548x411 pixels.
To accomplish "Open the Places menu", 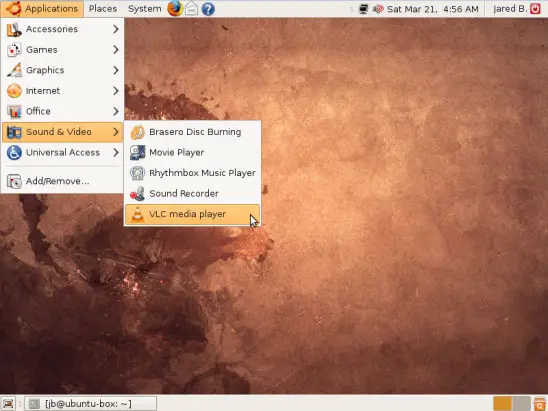I will tap(103, 9).
